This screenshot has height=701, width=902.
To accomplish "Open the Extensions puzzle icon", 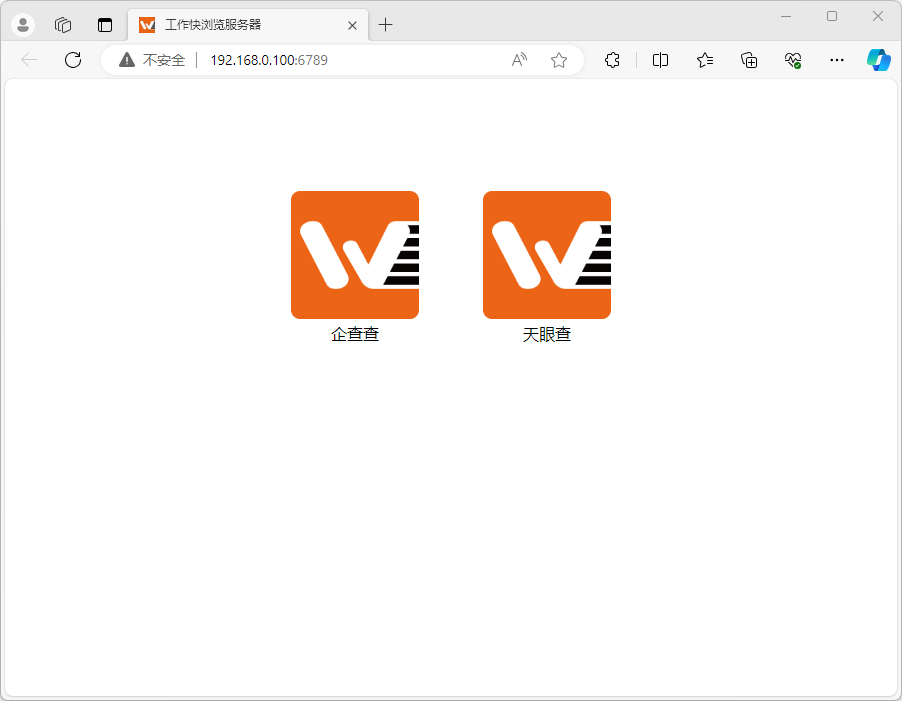I will (612, 60).
